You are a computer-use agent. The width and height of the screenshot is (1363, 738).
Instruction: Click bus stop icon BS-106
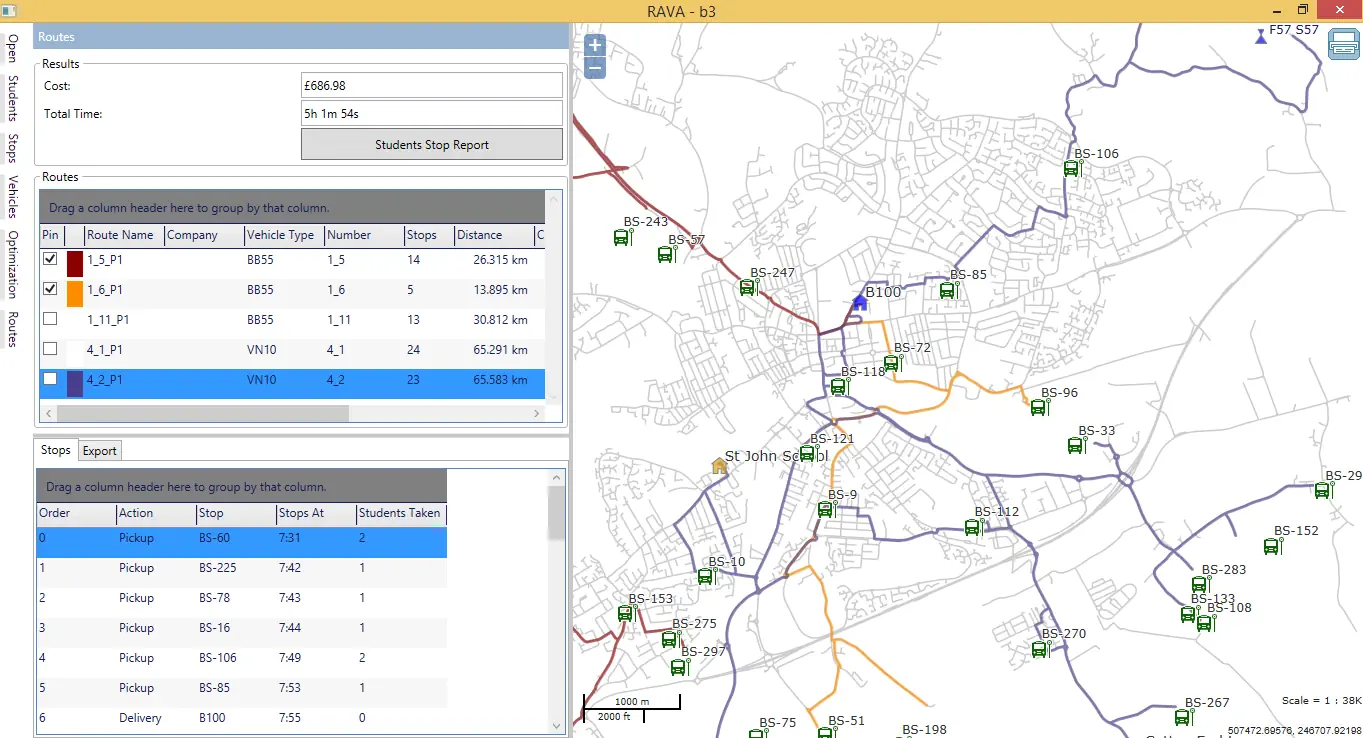(1072, 168)
